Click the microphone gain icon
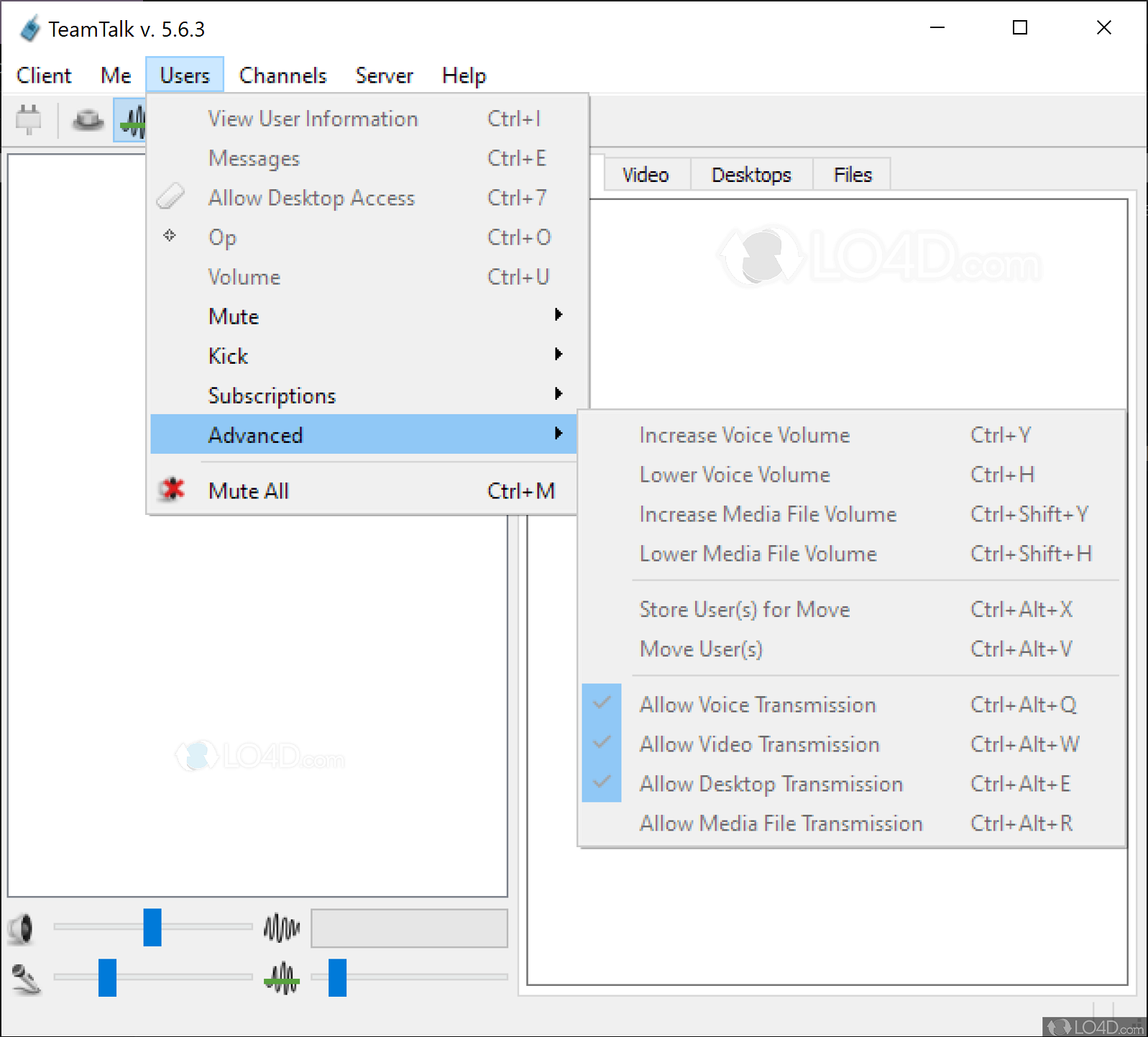The image size is (1148, 1037). (x=26, y=979)
